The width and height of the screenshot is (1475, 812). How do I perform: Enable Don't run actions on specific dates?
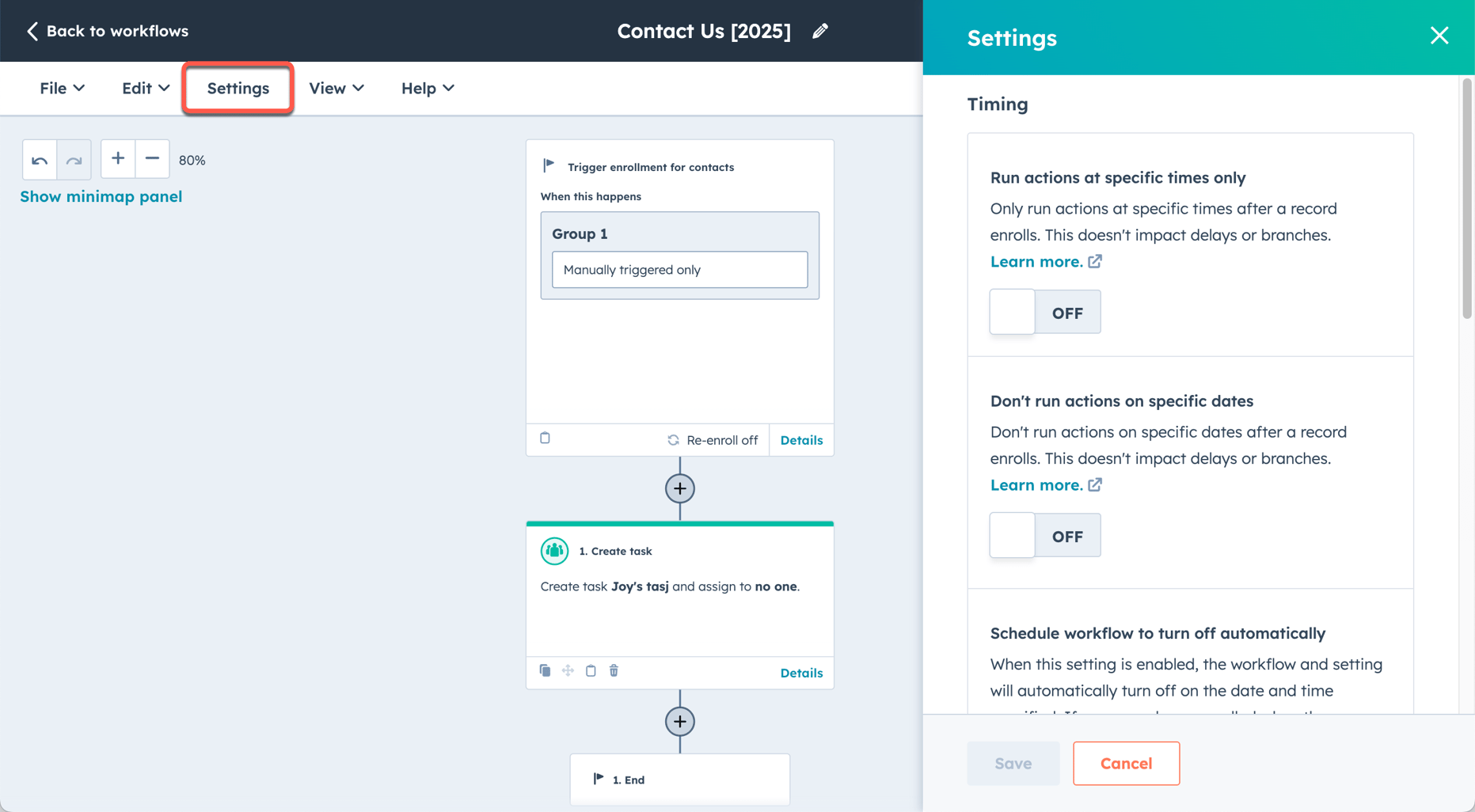pos(1044,535)
